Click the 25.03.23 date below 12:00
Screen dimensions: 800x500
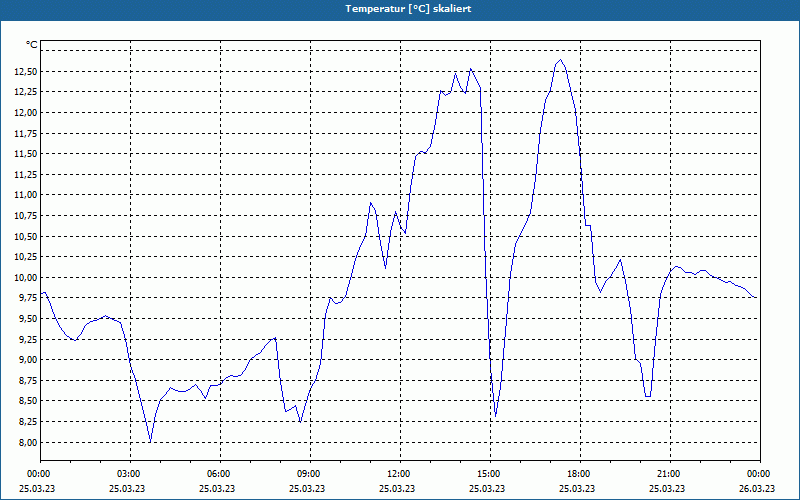click(x=397, y=488)
